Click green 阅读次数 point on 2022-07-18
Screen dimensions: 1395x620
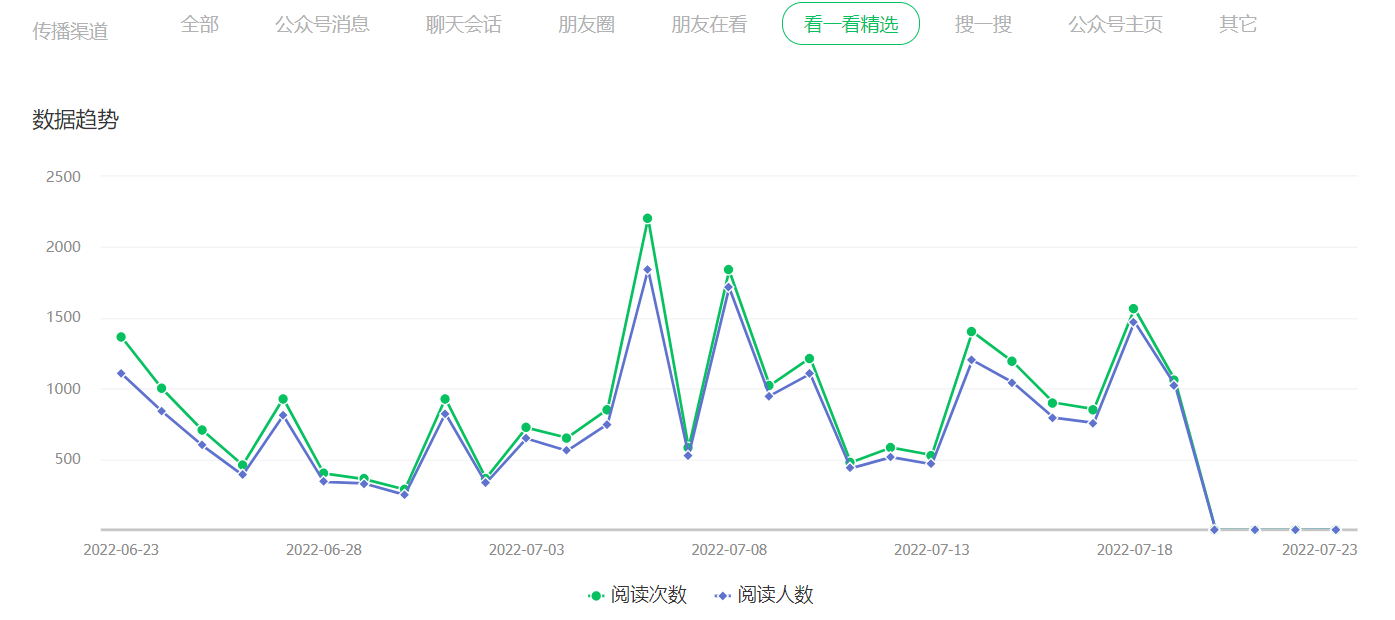coord(1133,309)
